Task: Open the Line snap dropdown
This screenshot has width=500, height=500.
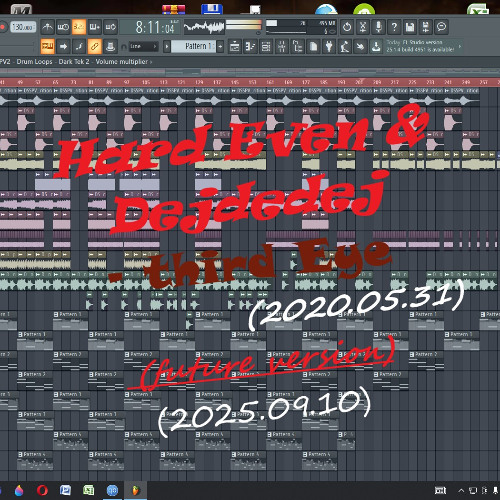Action: click(x=143, y=46)
